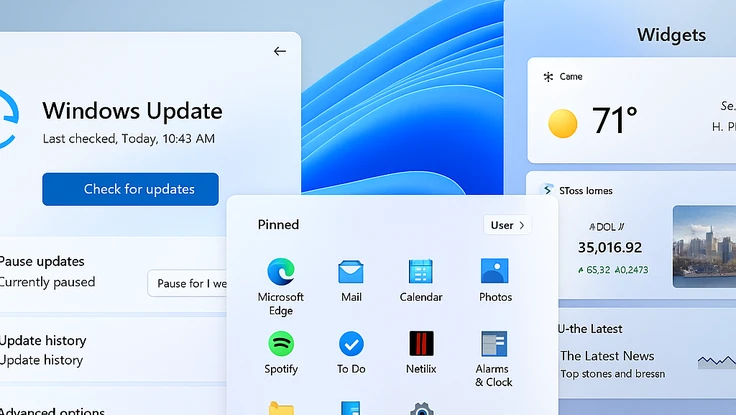This screenshot has height=415, width=736.
Task: Click the 71° temperature reading
Action: pos(615,120)
